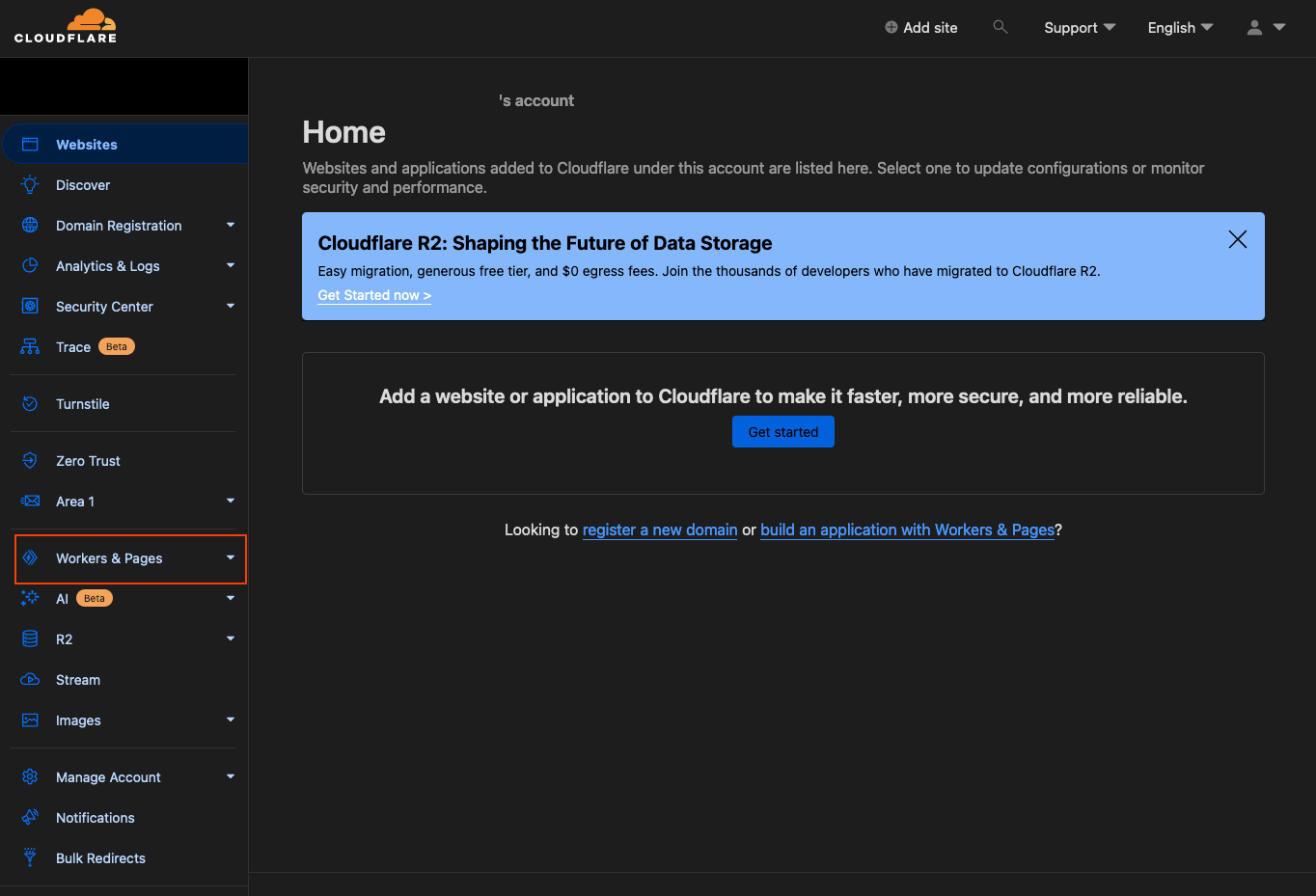Click the "Add a website or application" heading text
This screenshot has height=896, width=1316.
click(783, 396)
